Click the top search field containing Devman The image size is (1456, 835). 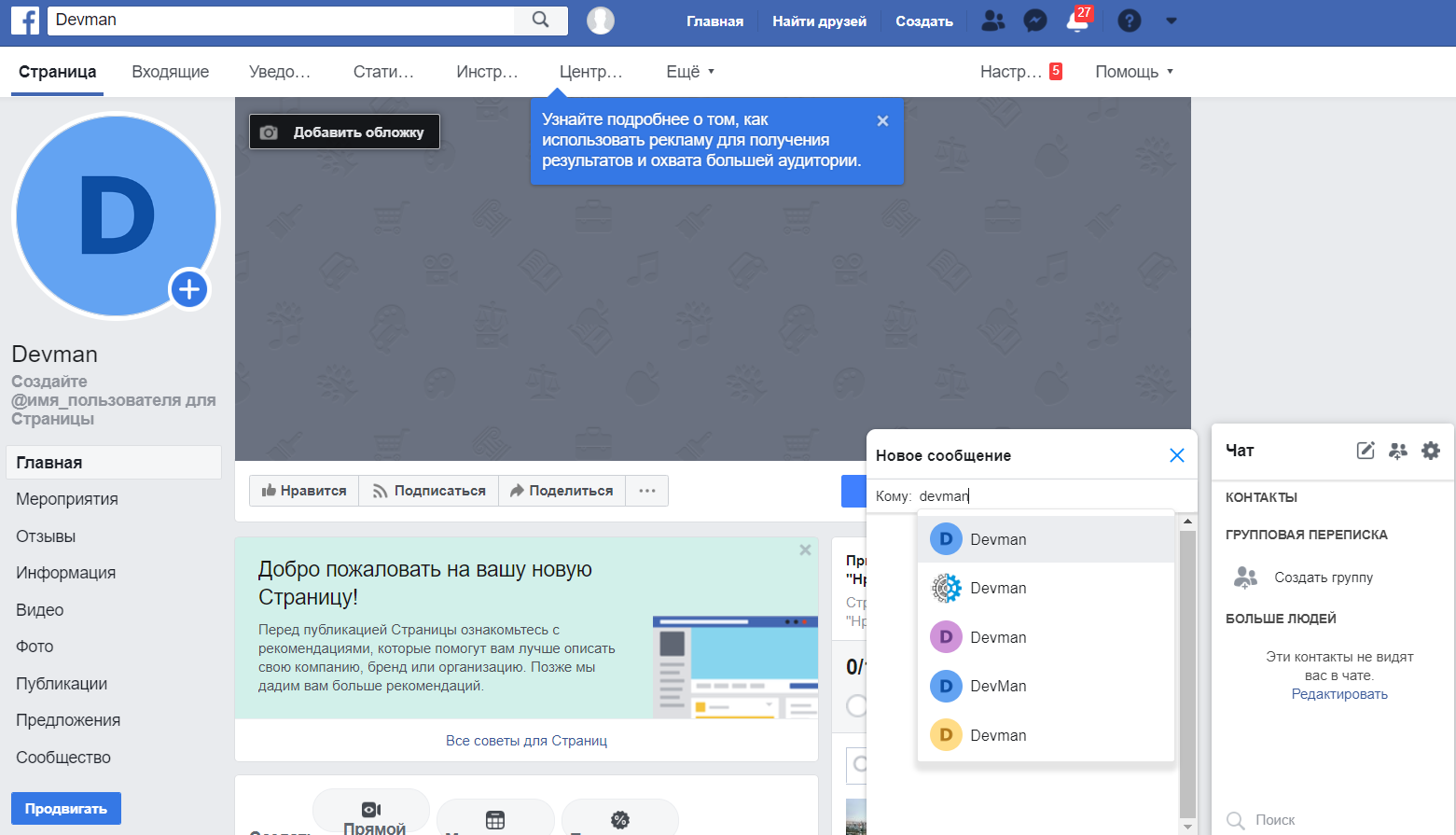(x=282, y=20)
